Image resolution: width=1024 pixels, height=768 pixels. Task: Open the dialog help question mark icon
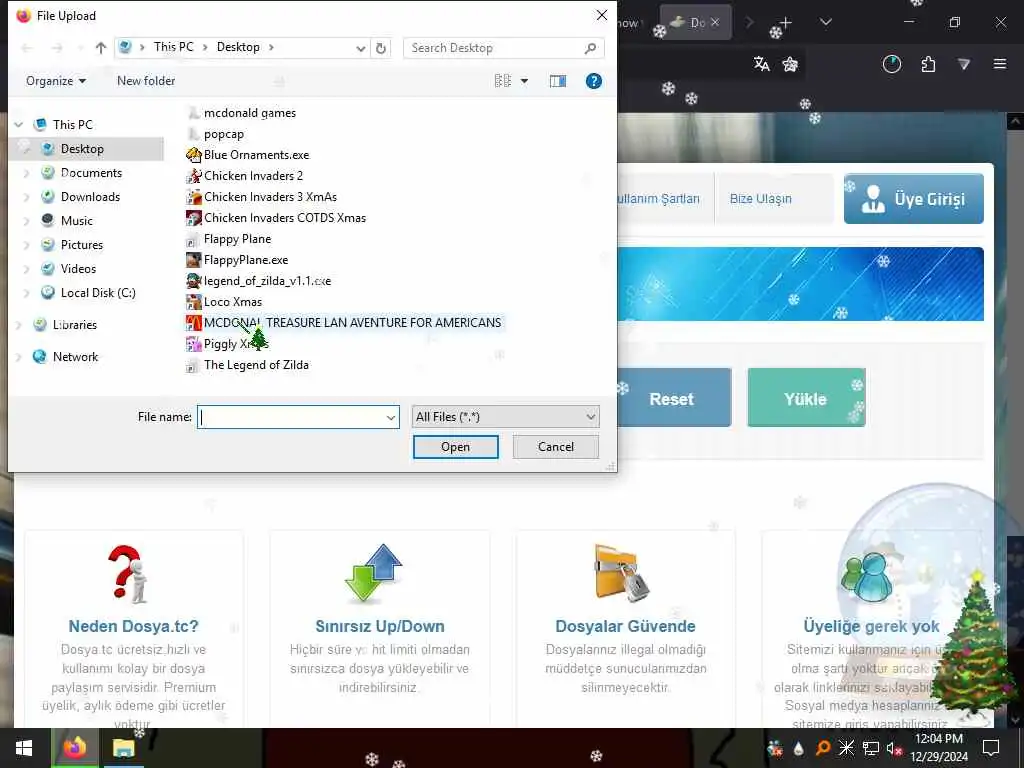coord(594,81)
